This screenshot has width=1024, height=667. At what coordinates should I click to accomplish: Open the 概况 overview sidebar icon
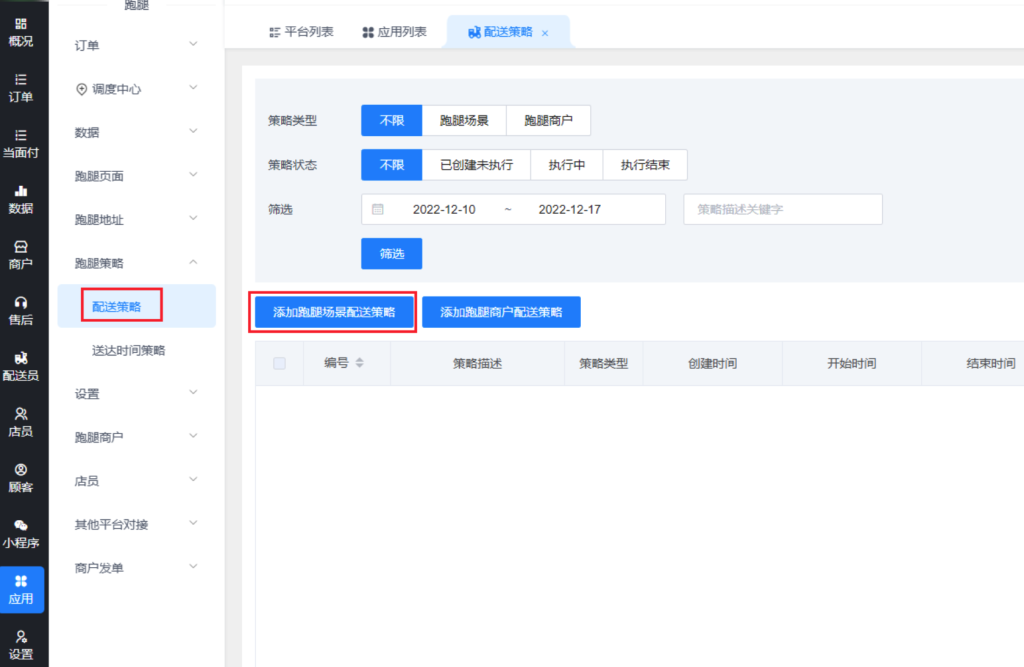(x=21, y=31)
